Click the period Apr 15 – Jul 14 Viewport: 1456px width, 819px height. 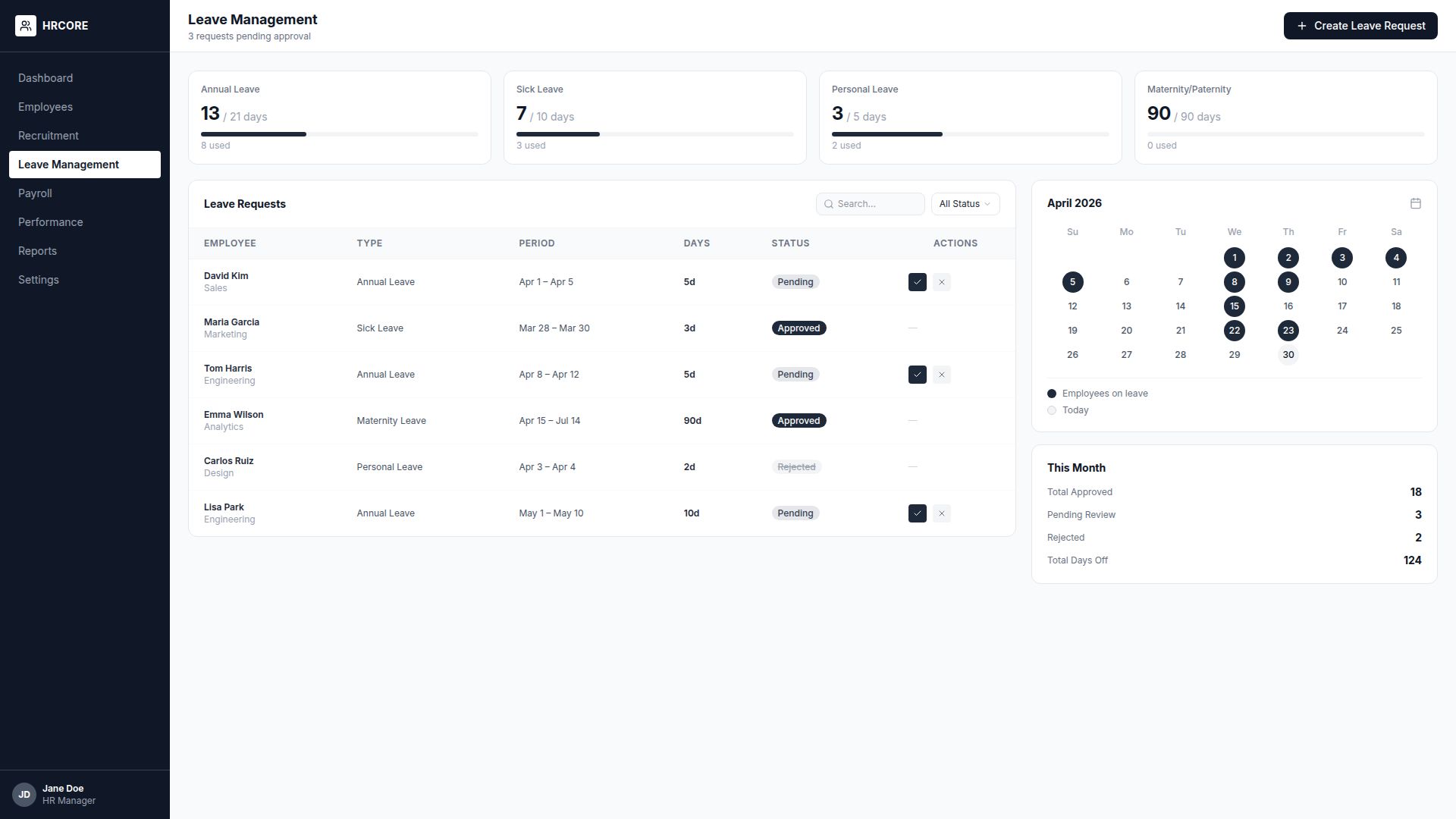click(549, 421)
